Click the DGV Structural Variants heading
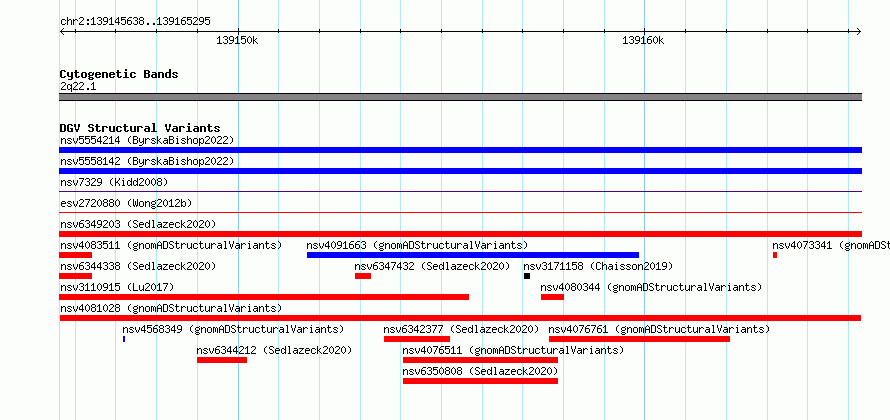 (140, 128)
